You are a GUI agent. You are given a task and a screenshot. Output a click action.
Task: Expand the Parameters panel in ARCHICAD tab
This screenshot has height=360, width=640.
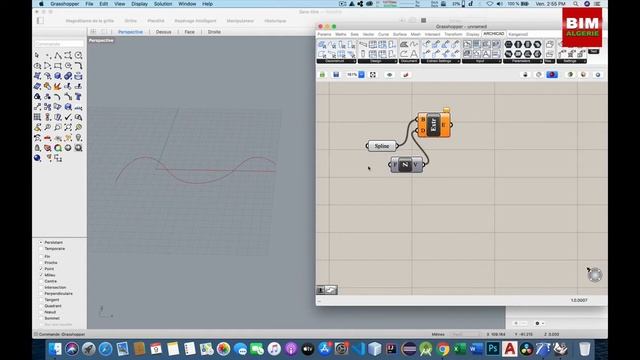click(523, 61)
